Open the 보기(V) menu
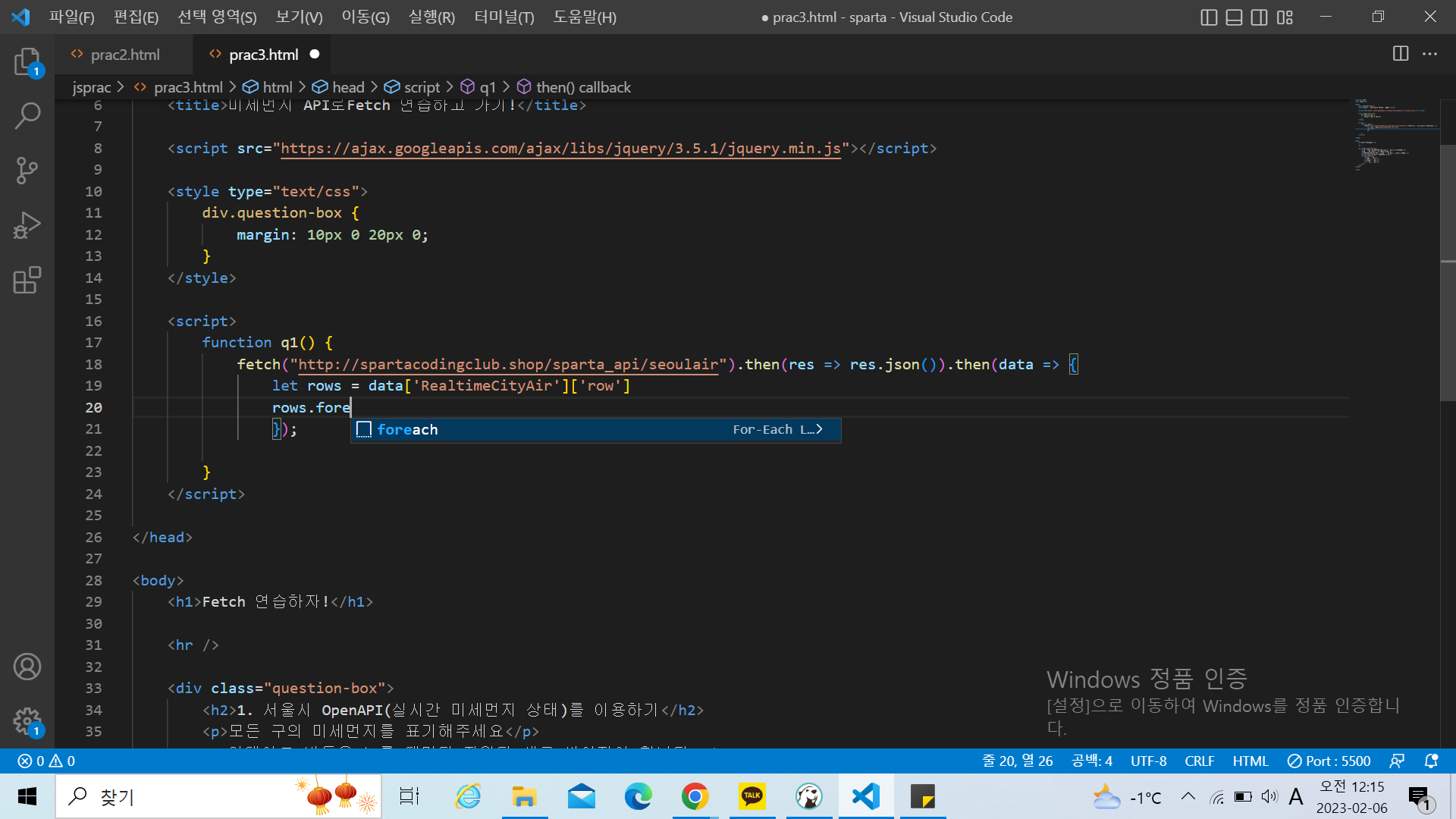Screen dimensions: 1456x819 click(299, 17)
